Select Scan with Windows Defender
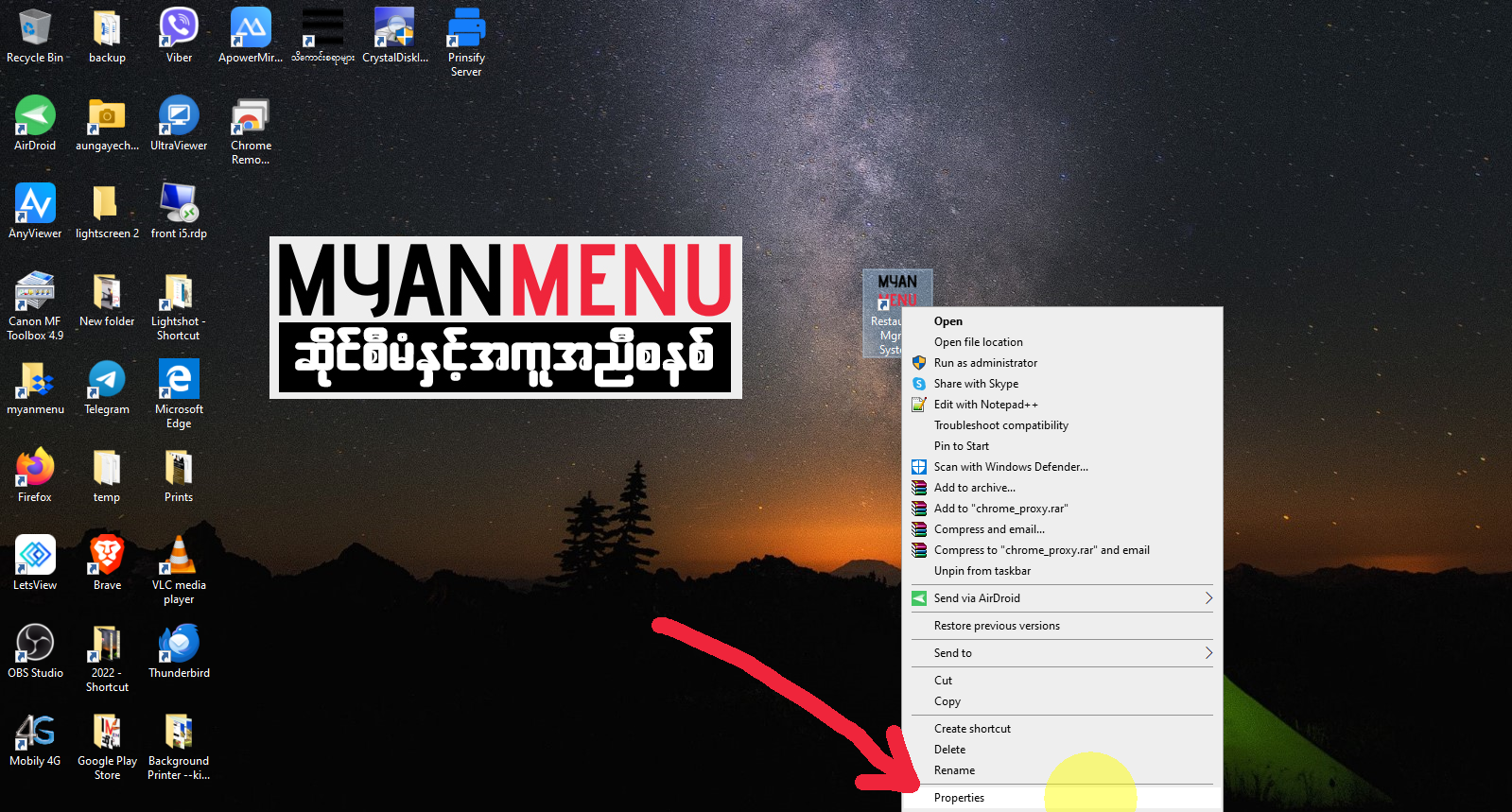This screenshot has width=1512, height=812. [1010, 467]
